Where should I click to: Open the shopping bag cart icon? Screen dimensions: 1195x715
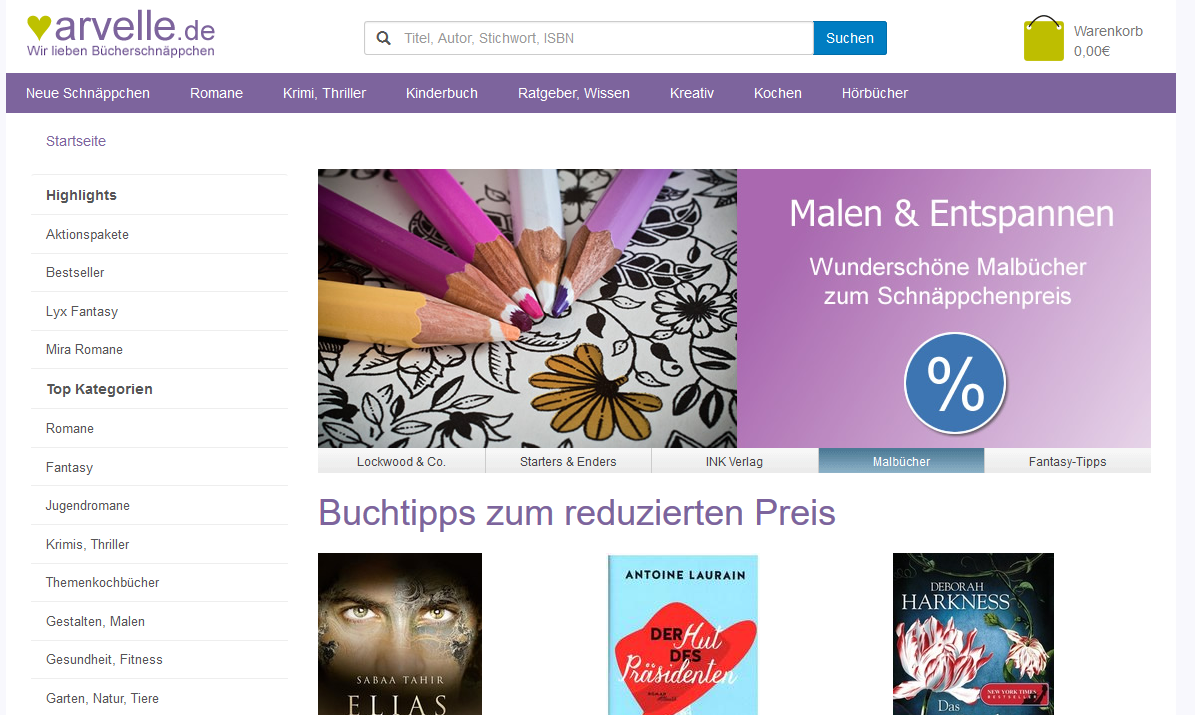(x=1043, y=38)
